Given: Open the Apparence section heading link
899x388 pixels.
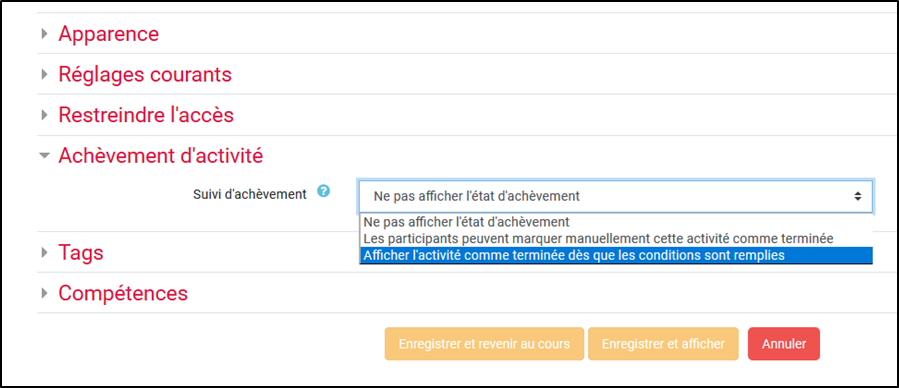Looking at the screenshot, I should pos(108,34).
